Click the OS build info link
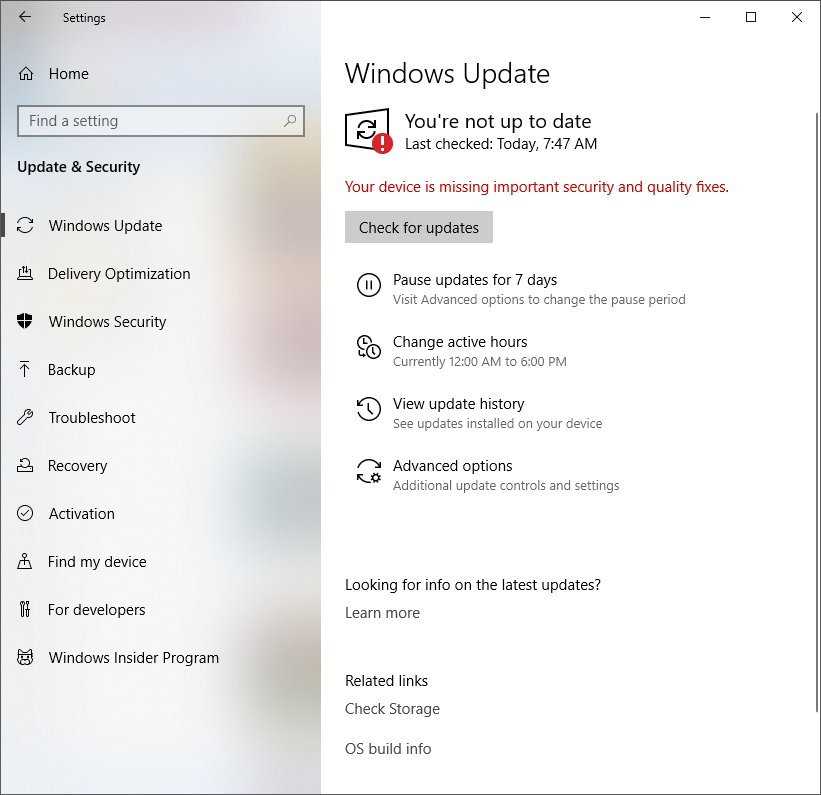The width and height of the screenshot is (821, 795). pyautogui.click(x=388, y=749)
